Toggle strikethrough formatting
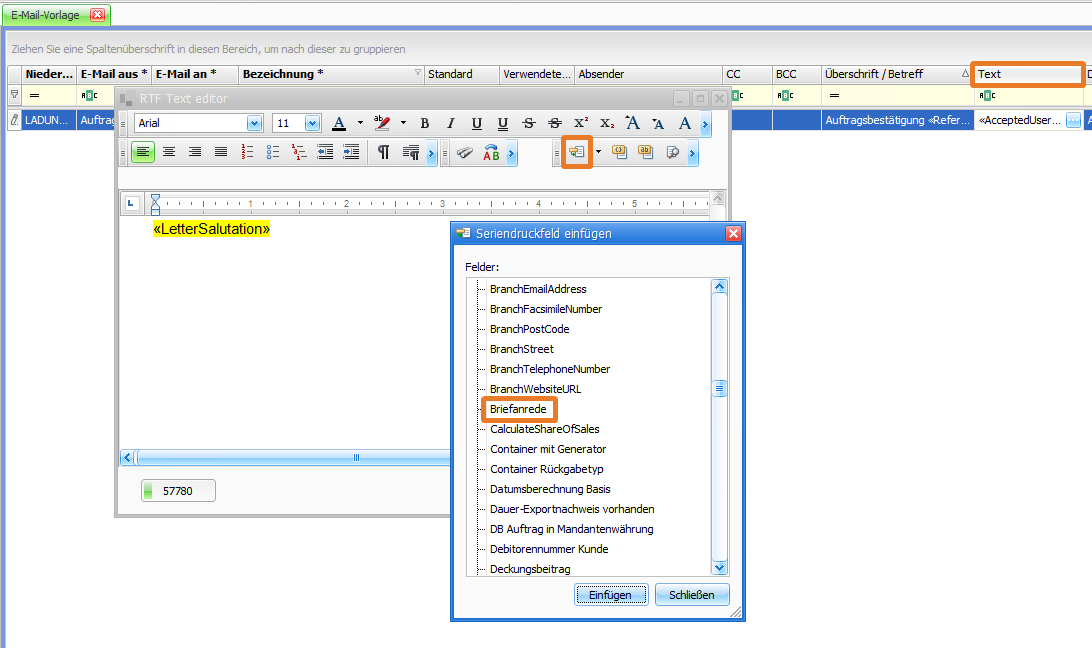This screenshot has width=1092, height=648. 529,123
